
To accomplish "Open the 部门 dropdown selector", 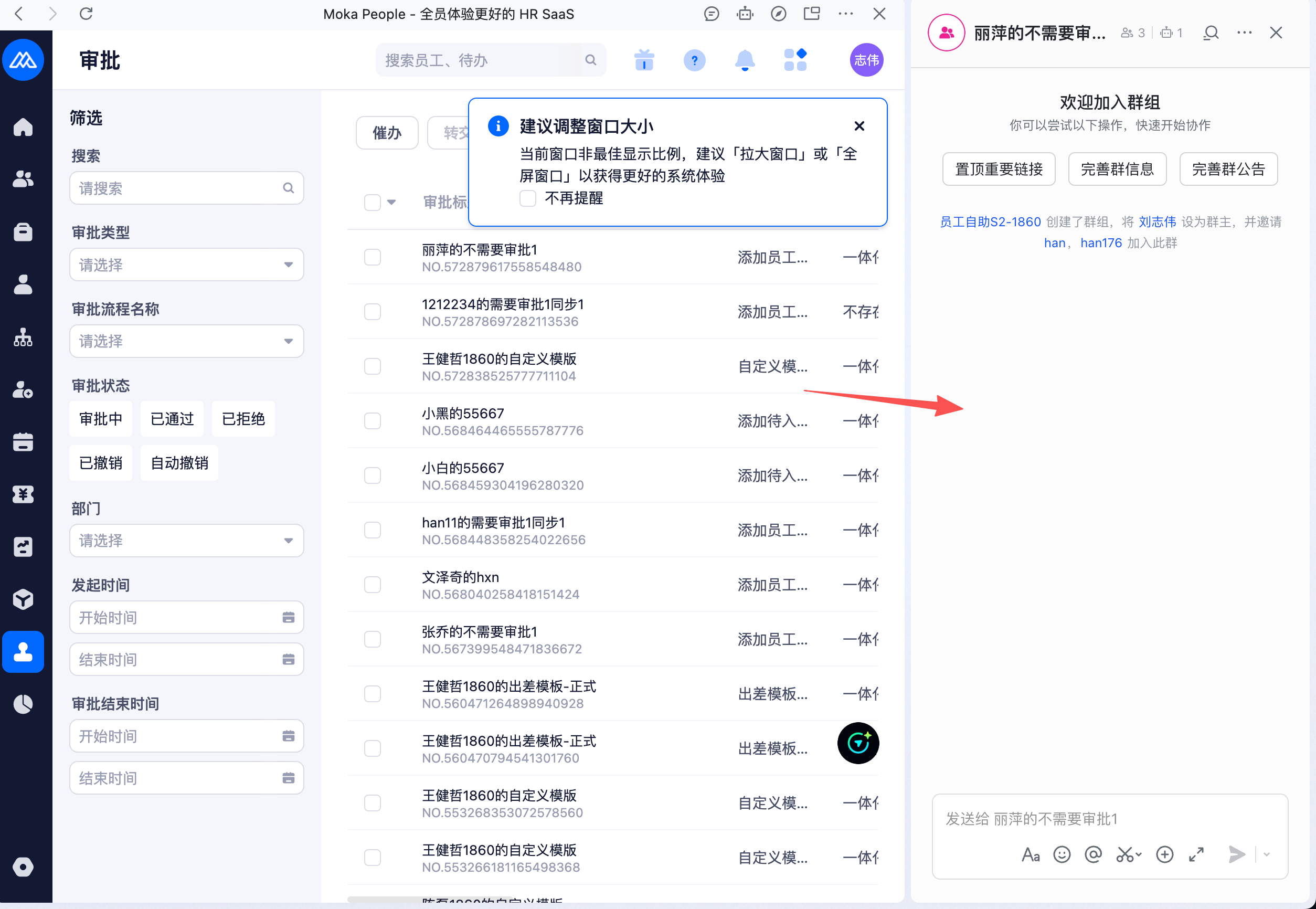I will 186,541.
